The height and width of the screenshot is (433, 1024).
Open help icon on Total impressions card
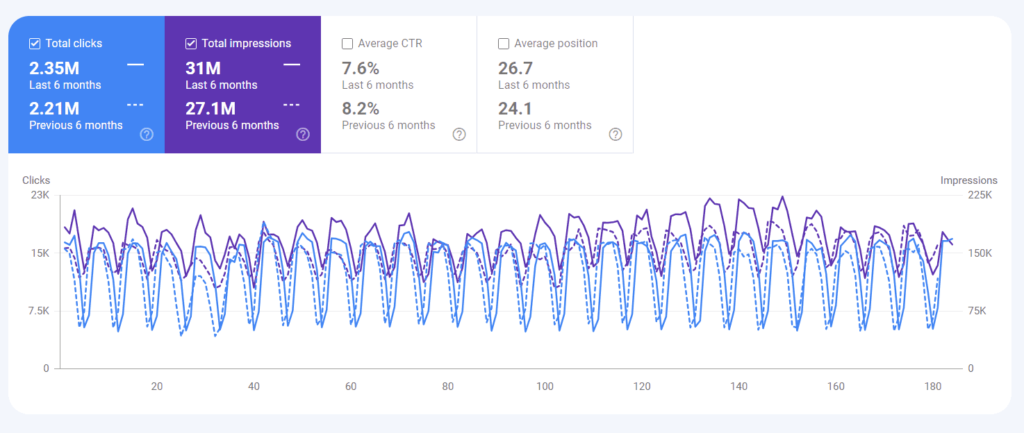click(x=302, y=135)
